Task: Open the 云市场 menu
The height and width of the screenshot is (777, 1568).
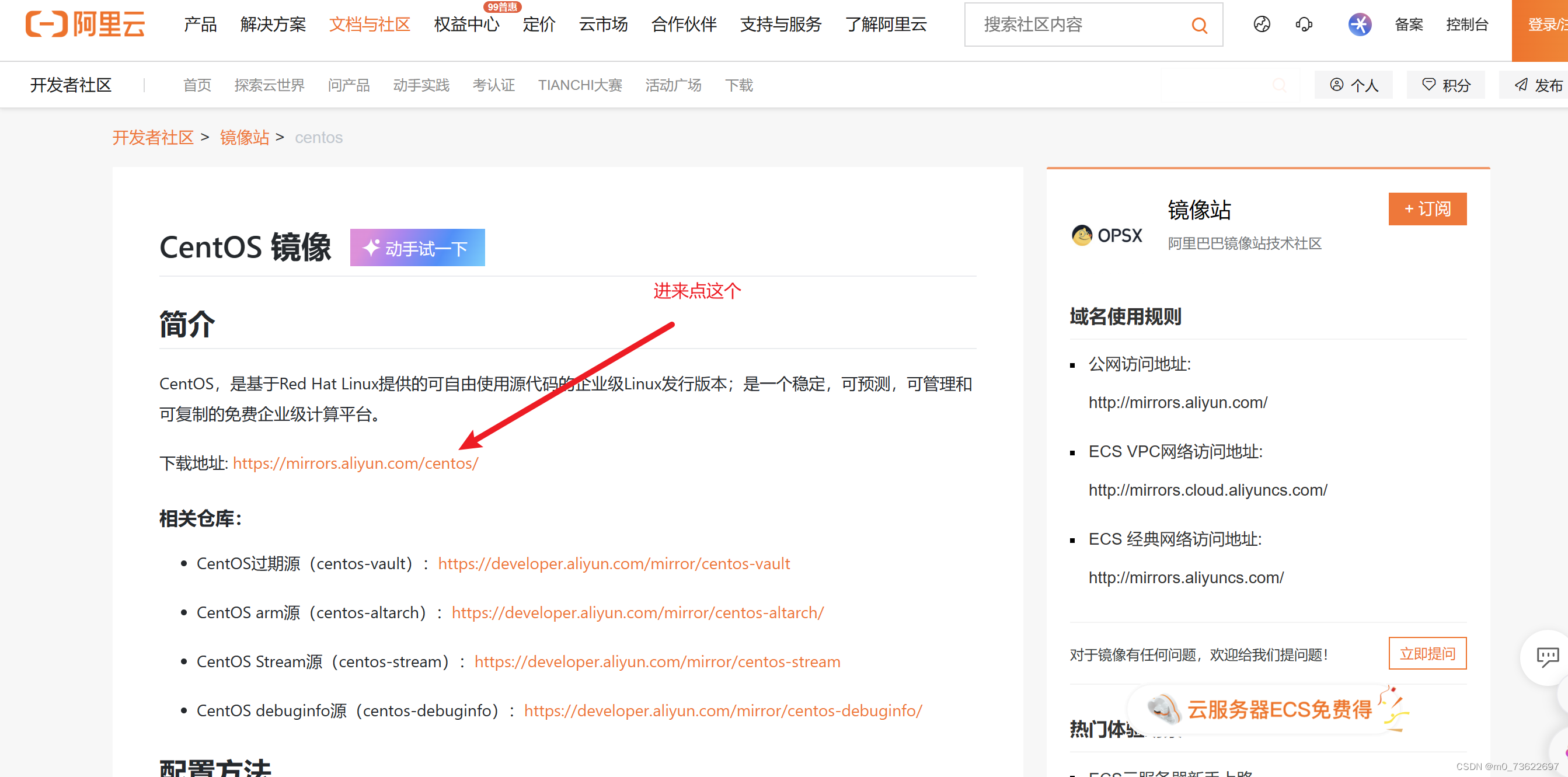Action: tap(602, 25)
